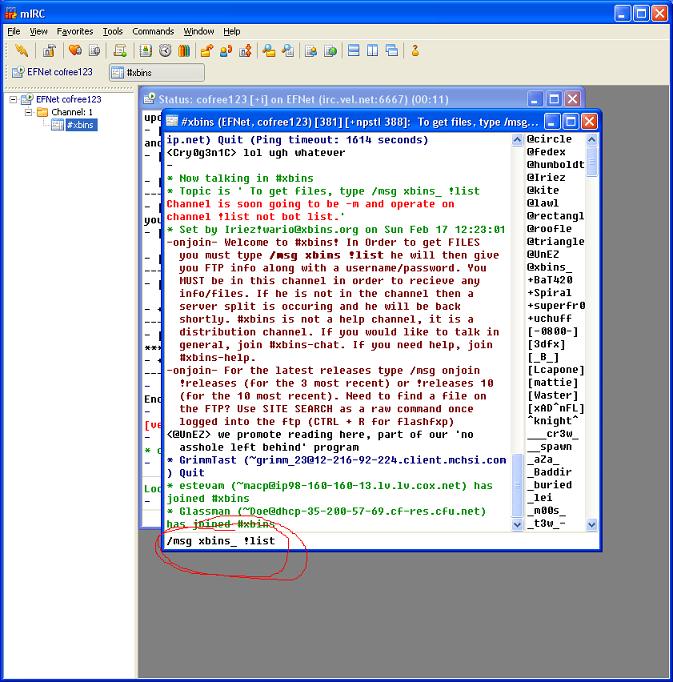Click chat scrollbar up arrow
The width and height of the screenshot is (673, 682).
click(x=517, y=140)
